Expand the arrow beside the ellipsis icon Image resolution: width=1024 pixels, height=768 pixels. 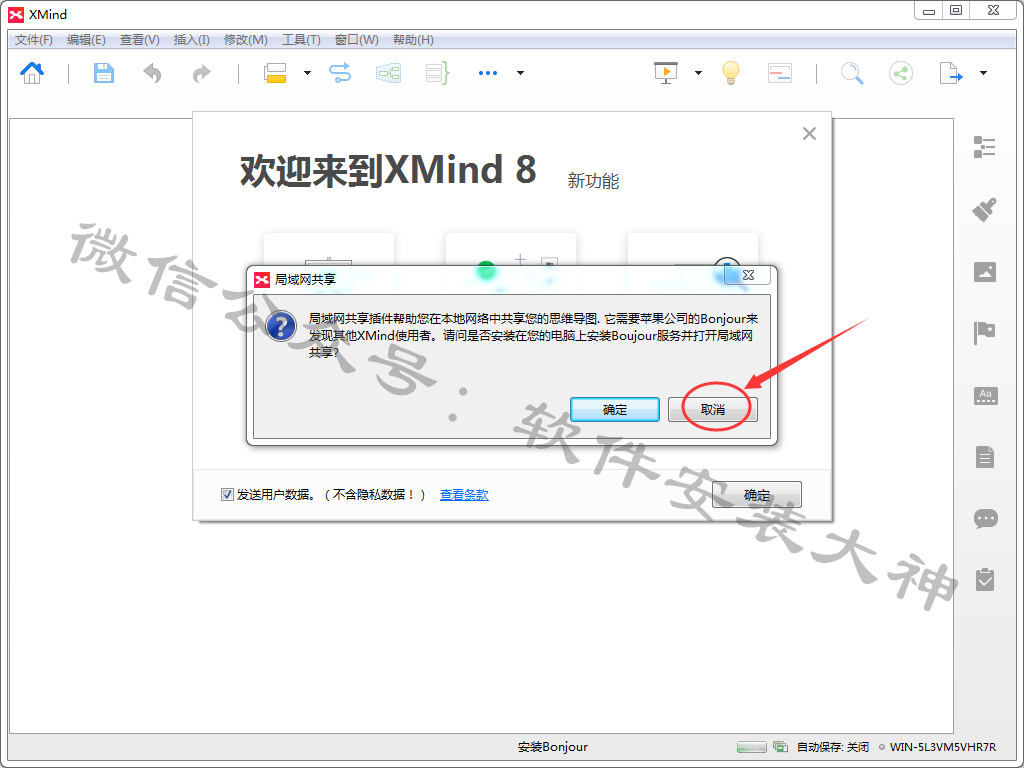pos(520,73)
